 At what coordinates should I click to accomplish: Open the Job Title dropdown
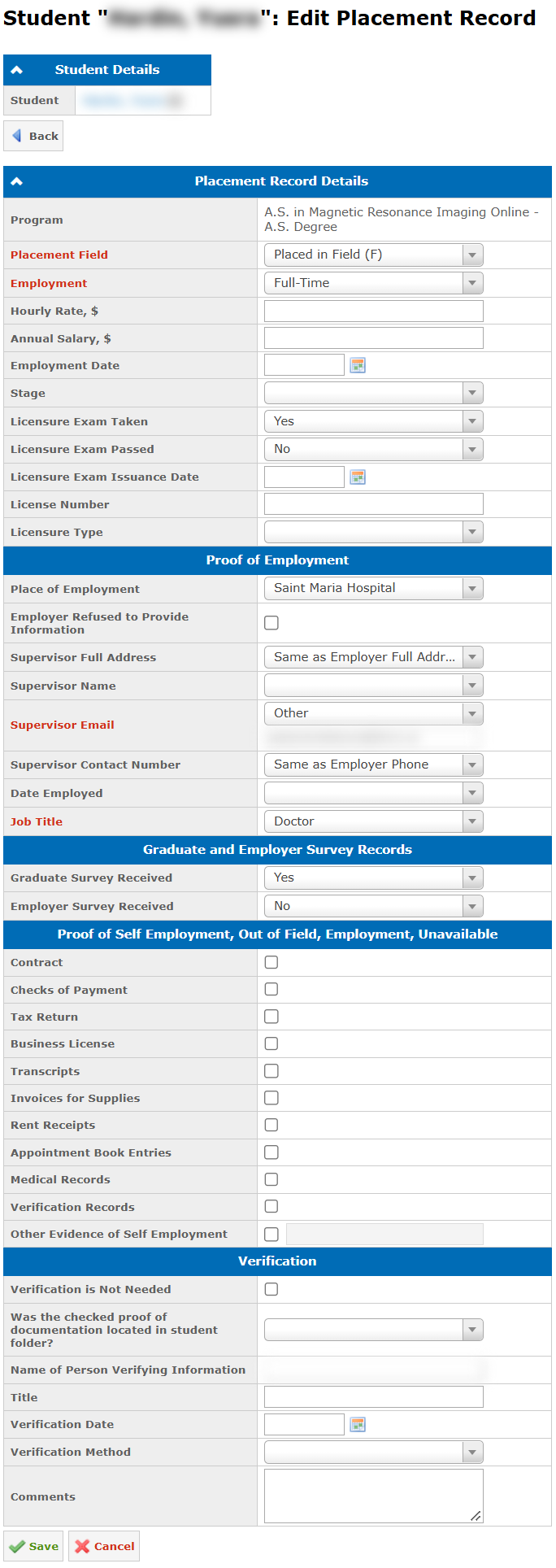pyautogui.click(x=374, y=821)
